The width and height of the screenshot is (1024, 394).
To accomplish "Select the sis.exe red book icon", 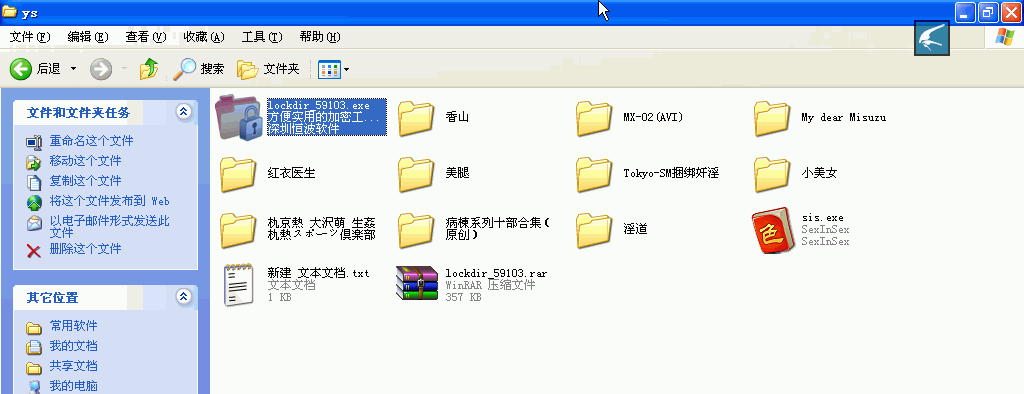I will pyautogui.click(x=772, y=230).
